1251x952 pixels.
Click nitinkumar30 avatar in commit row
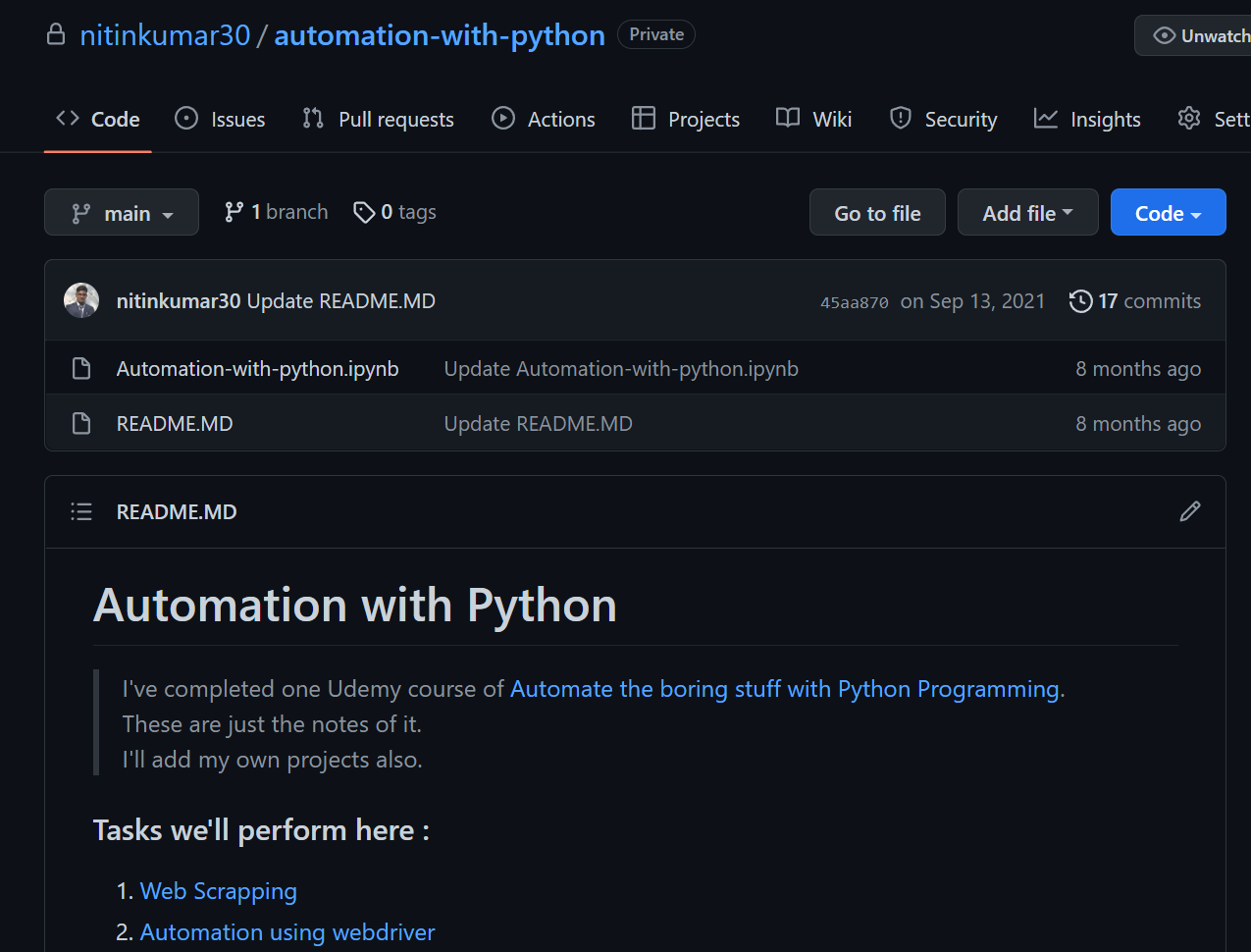pos(81,300)
